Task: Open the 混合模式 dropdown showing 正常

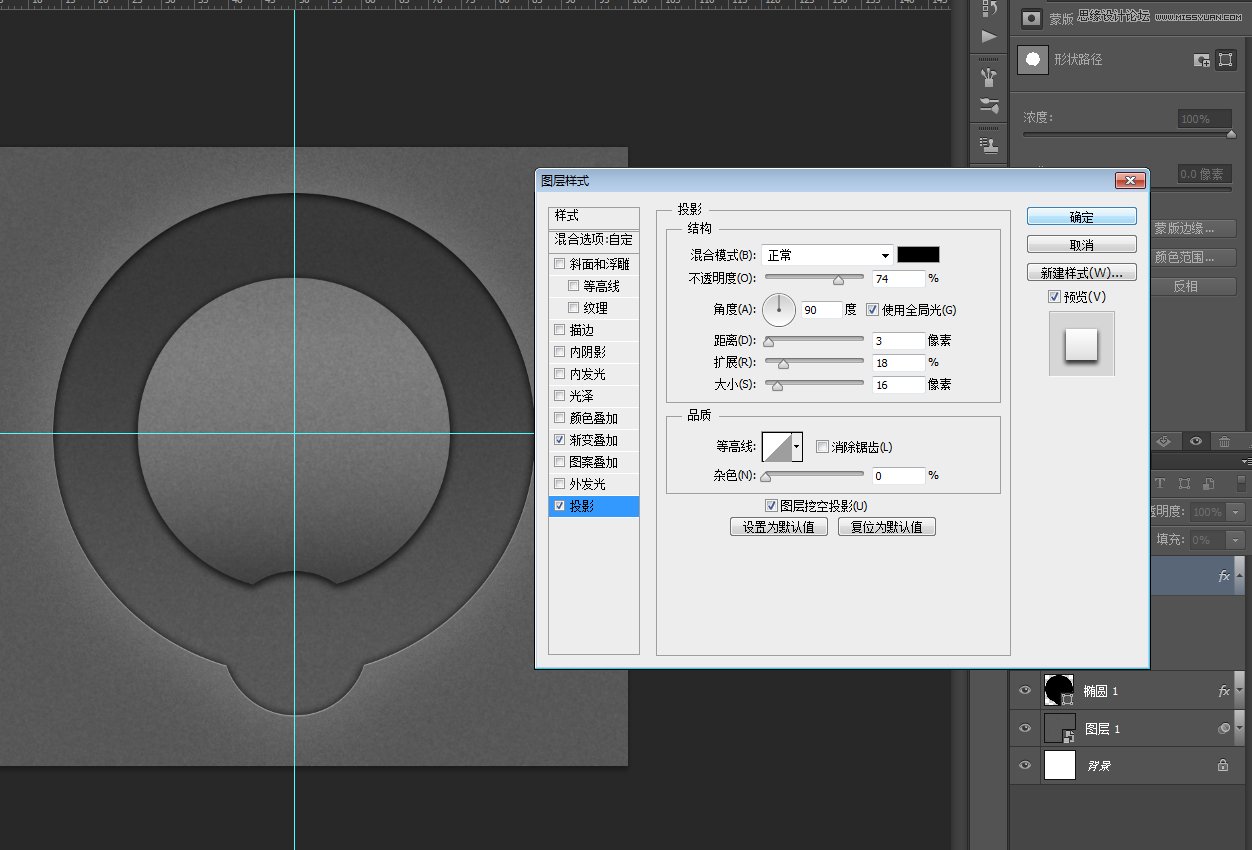Action: (826, 255)
